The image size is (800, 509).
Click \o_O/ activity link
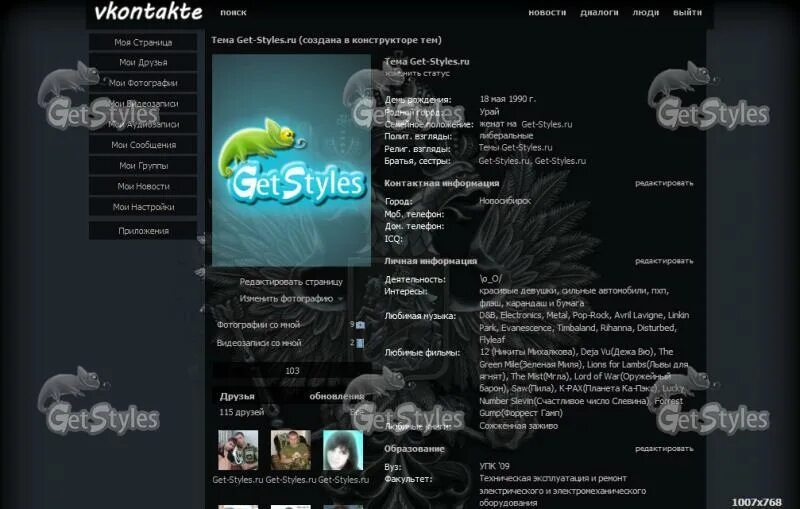(x=490, y=279)
